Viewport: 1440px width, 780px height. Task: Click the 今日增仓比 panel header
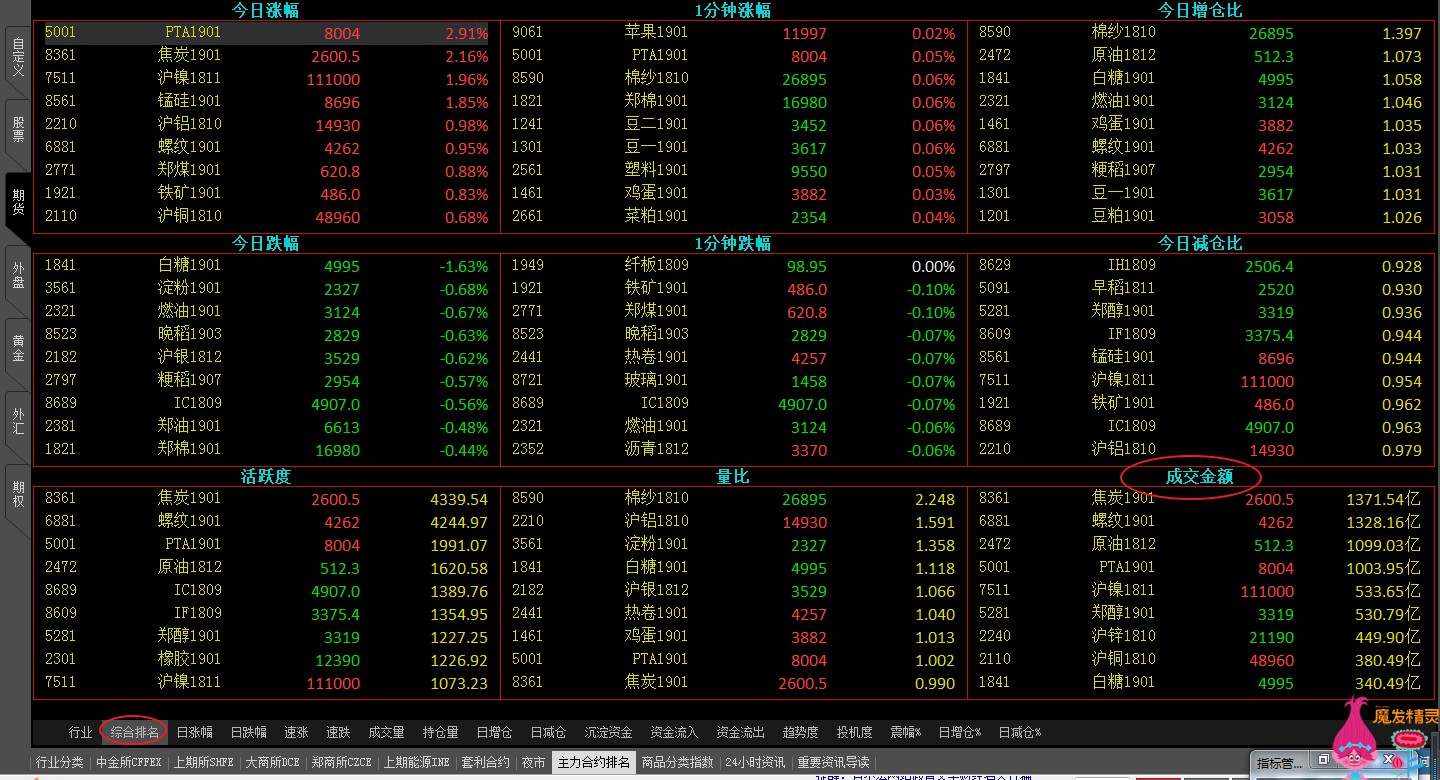(1201, 10)
